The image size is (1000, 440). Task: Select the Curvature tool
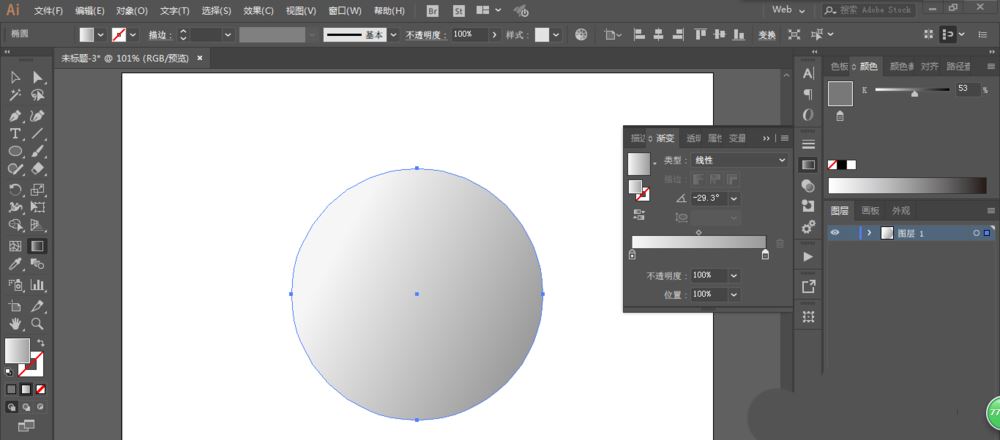[38, 116]
